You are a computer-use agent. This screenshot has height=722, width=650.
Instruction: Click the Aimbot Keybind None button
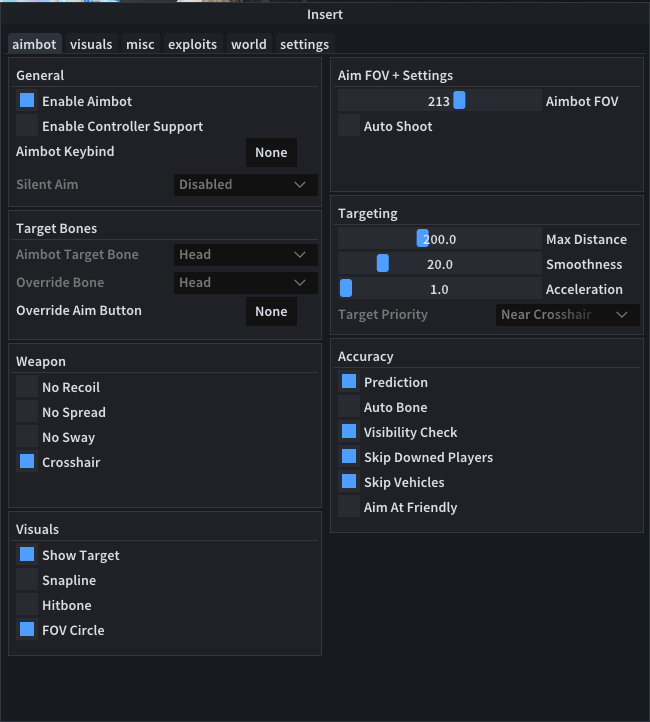tap(271, 152)
